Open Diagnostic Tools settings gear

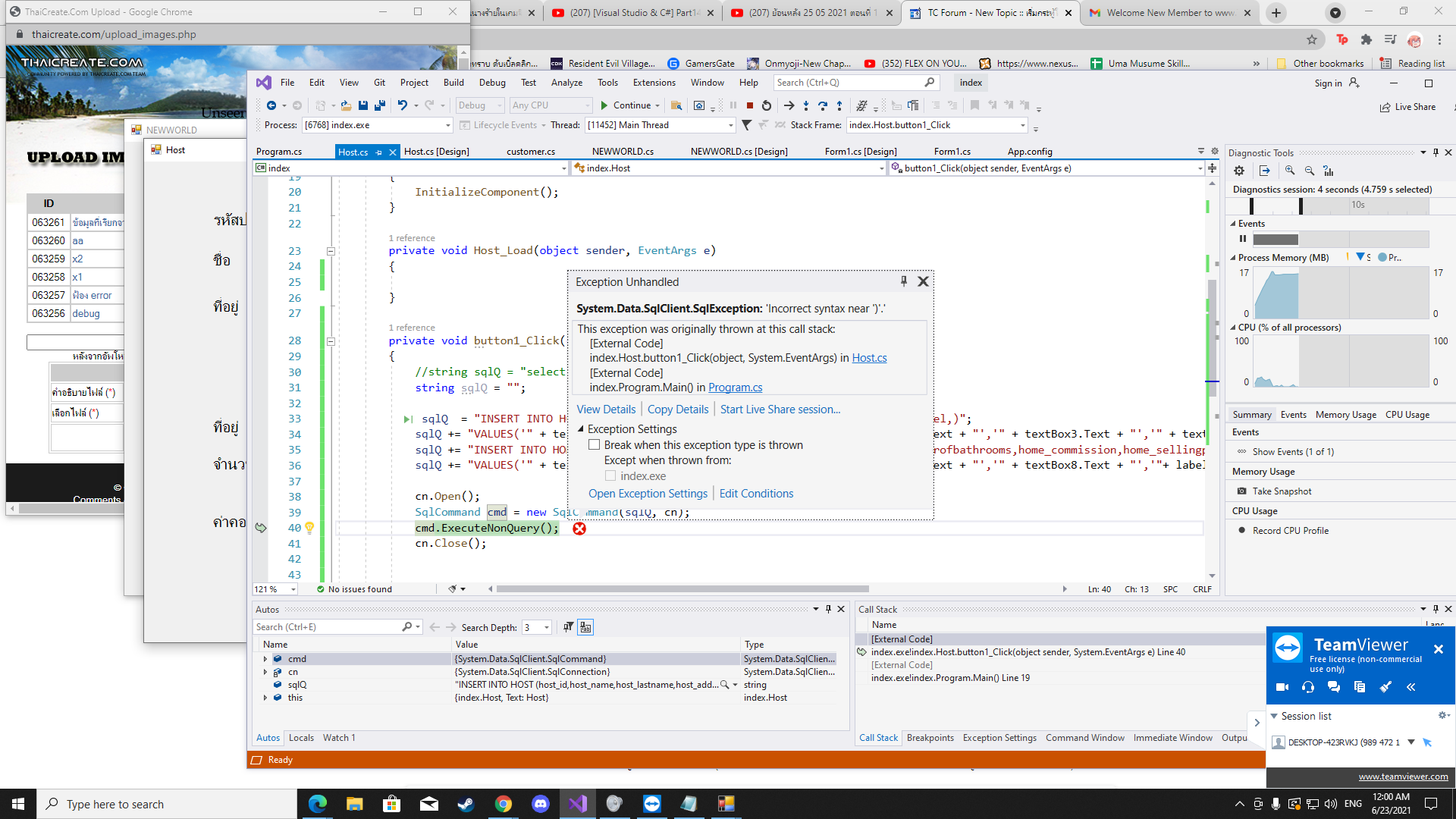pyautogui.click(x=1239, y=171)
